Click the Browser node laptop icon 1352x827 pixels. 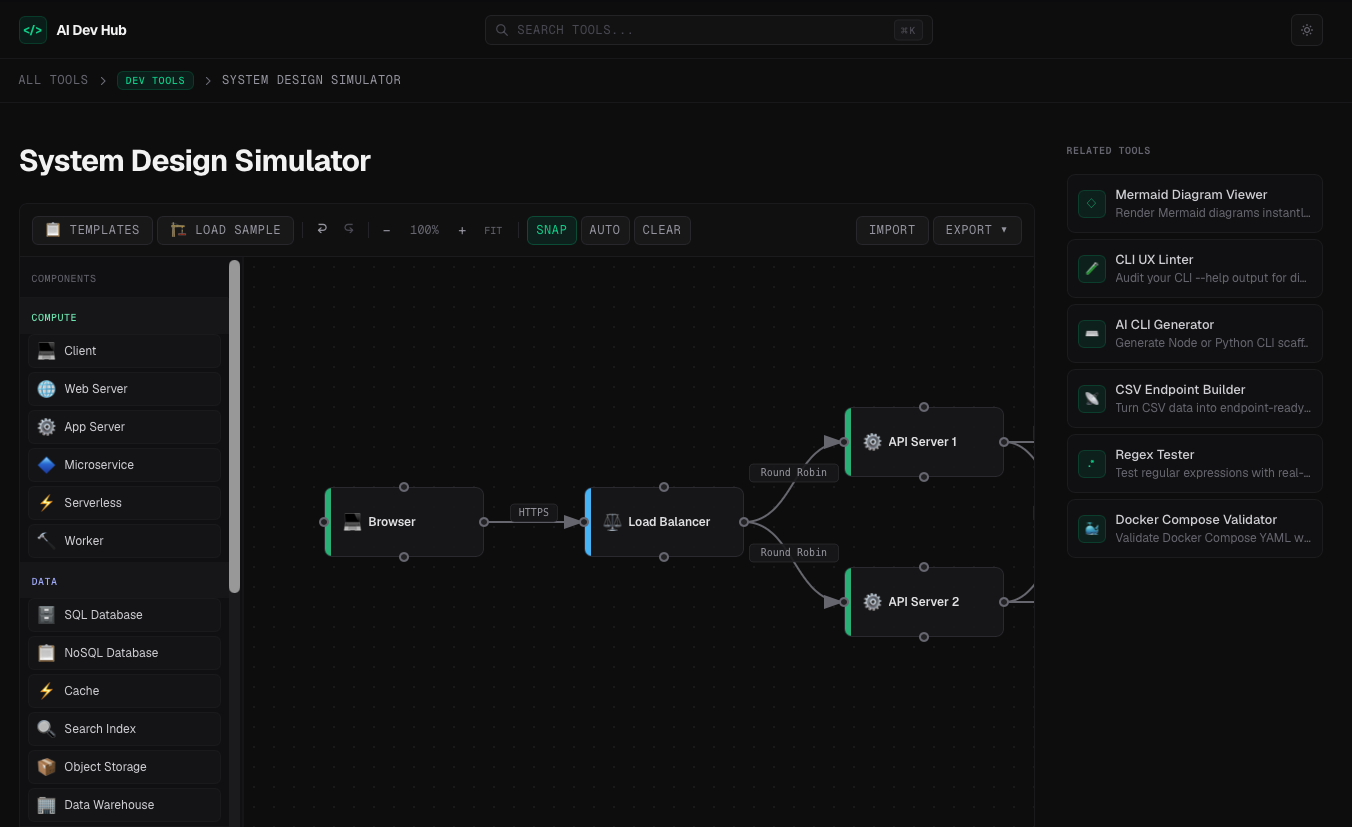353,522
